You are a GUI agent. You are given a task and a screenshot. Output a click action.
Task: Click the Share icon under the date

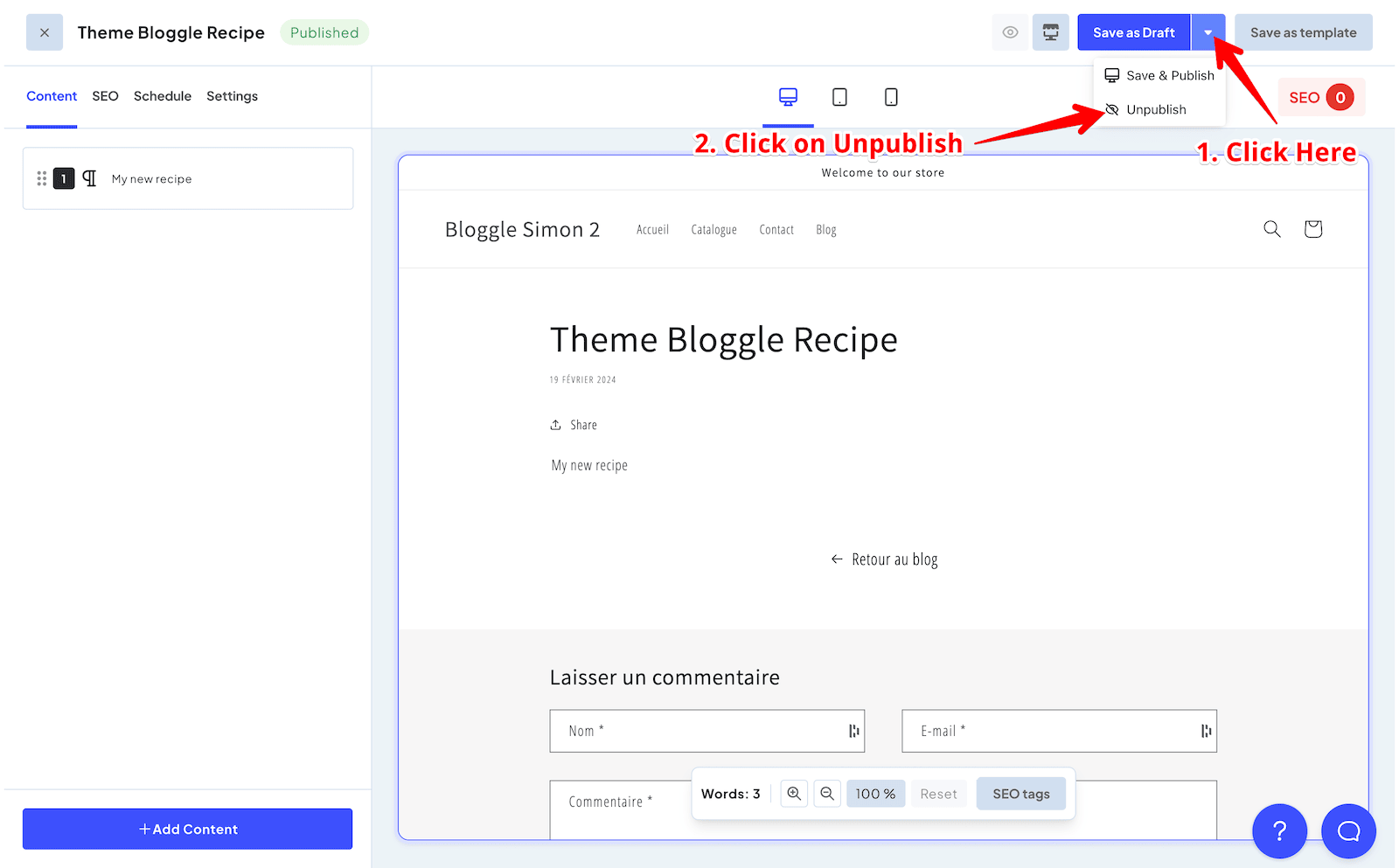tap(557, 424)
